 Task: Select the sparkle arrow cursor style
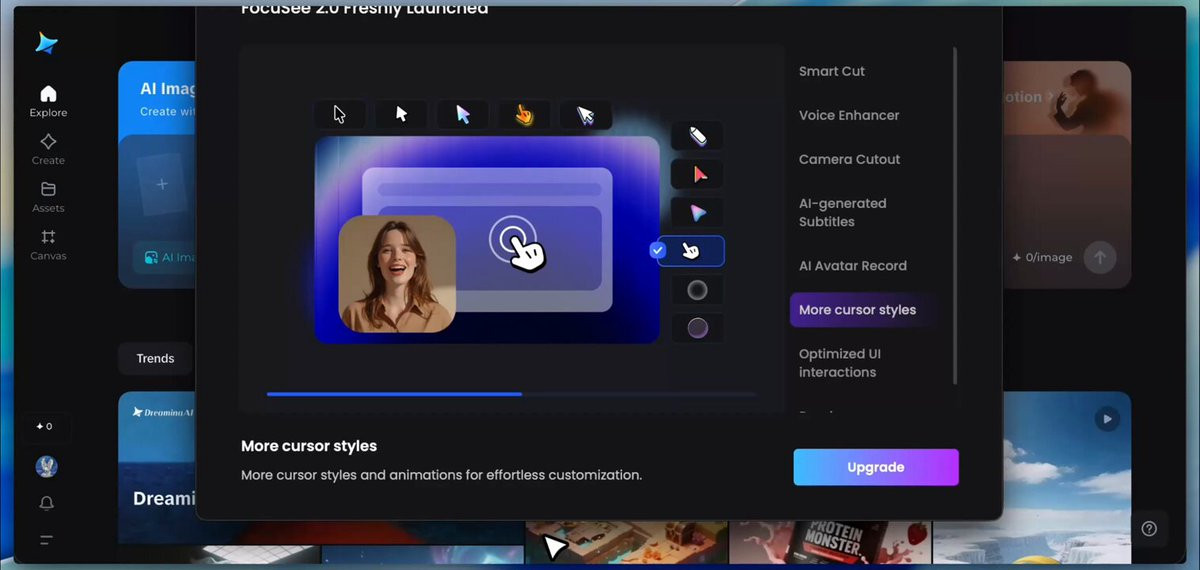click(x=585, y=114)
